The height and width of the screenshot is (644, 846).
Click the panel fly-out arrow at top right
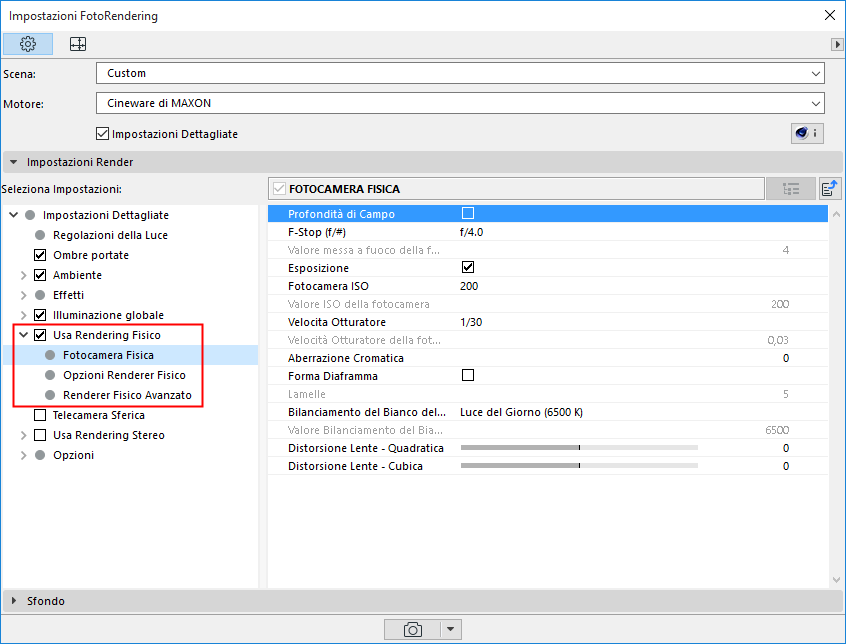(837, 44)
